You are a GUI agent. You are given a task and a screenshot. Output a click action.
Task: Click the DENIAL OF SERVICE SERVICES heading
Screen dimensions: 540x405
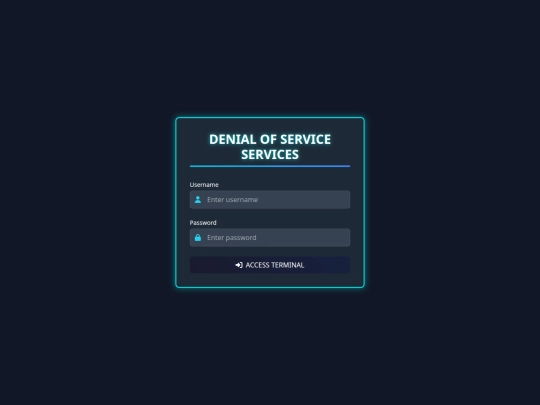(270, 147)
